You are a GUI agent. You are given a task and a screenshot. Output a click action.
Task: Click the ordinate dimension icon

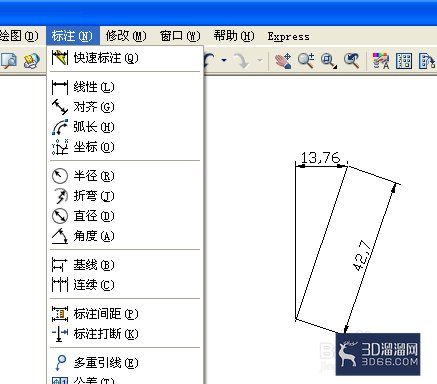coord(60,147)
